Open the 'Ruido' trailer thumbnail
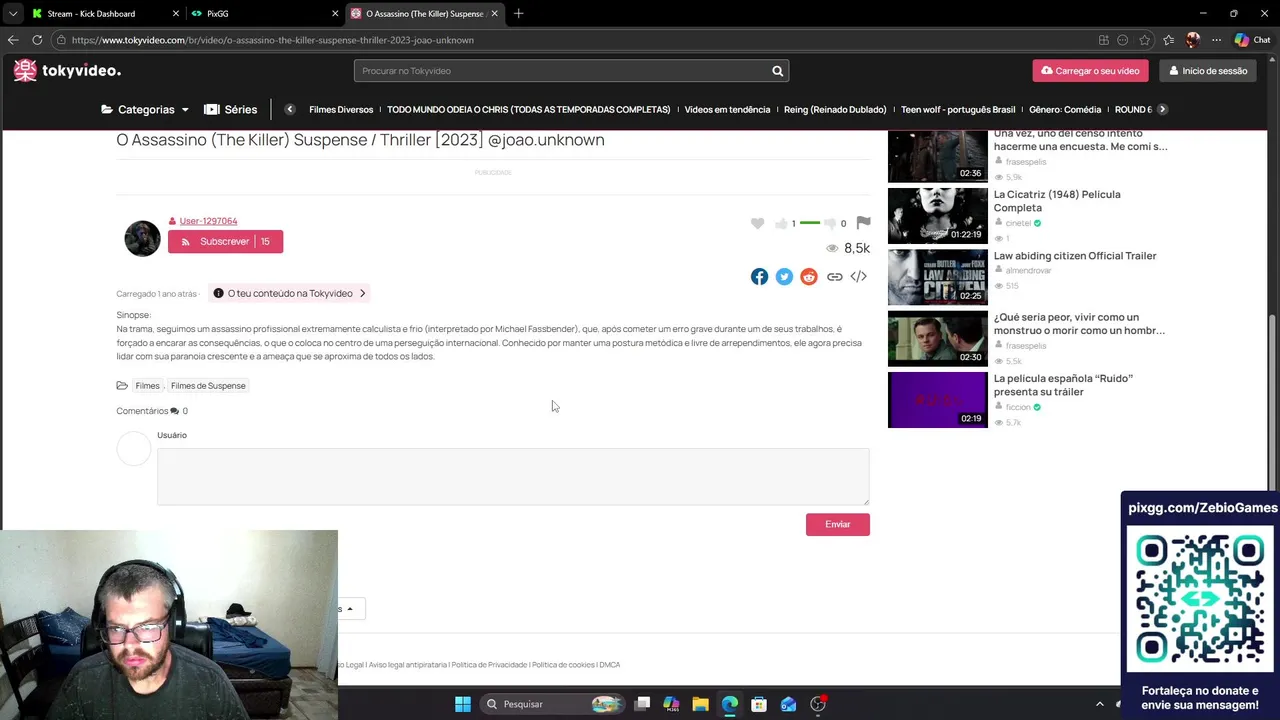The height and width of the screenshot is (720, 1280). 937,400
